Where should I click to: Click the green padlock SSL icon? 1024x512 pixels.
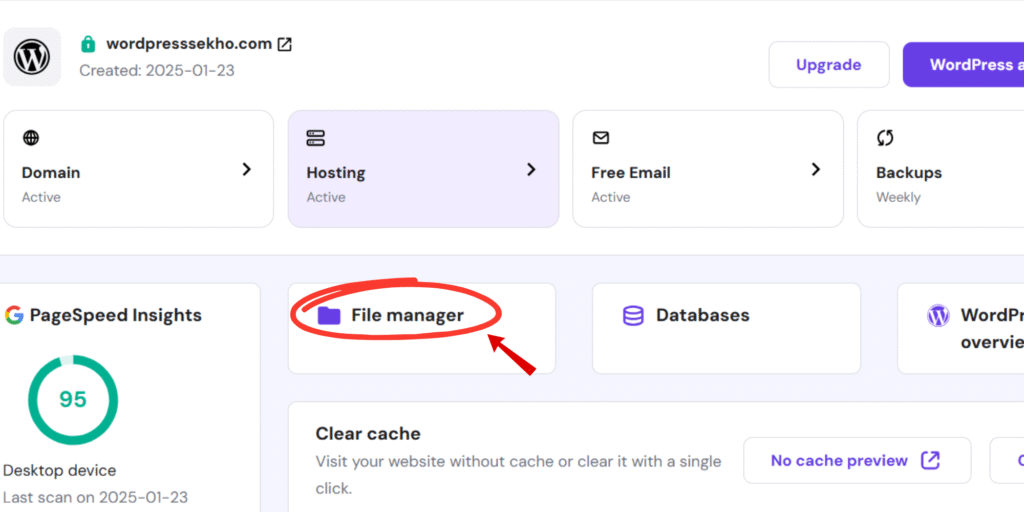(x=88, y=44)
